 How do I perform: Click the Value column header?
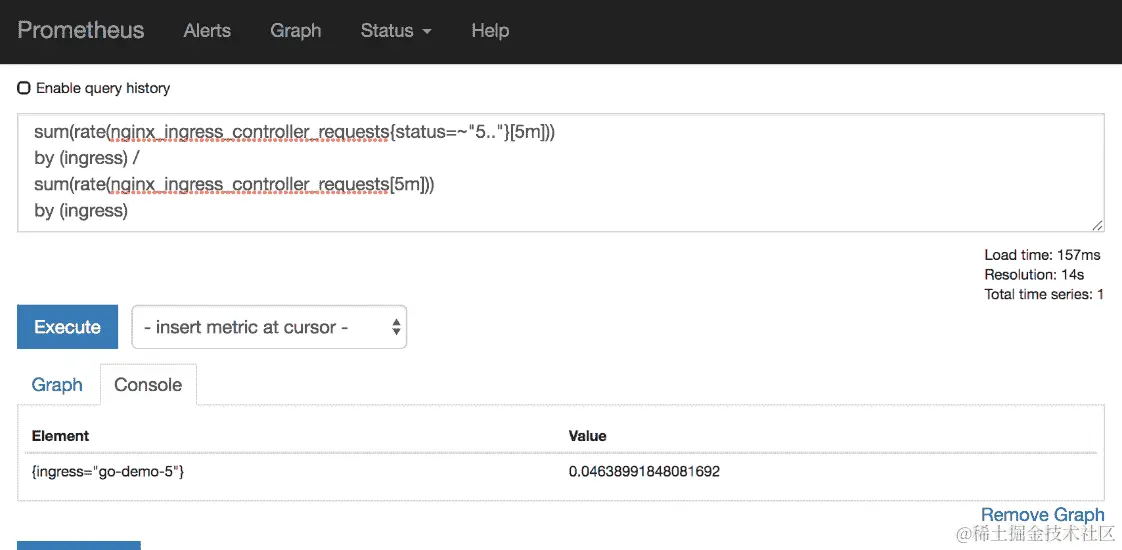[587, 436]
